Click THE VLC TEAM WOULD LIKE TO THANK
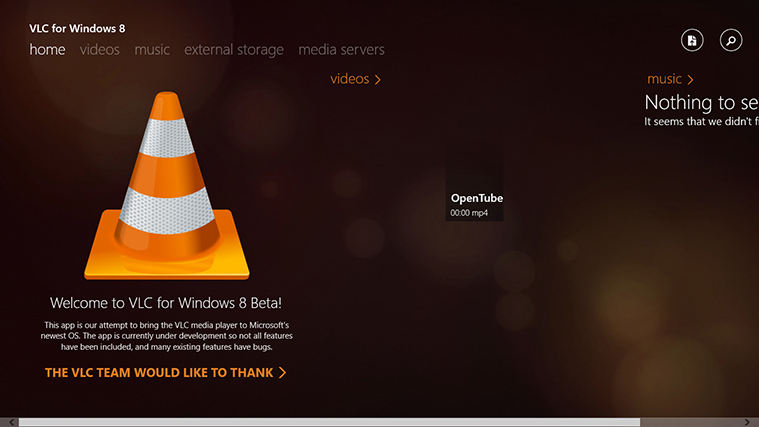The image size is (759, 427). [x=165, y=372]
